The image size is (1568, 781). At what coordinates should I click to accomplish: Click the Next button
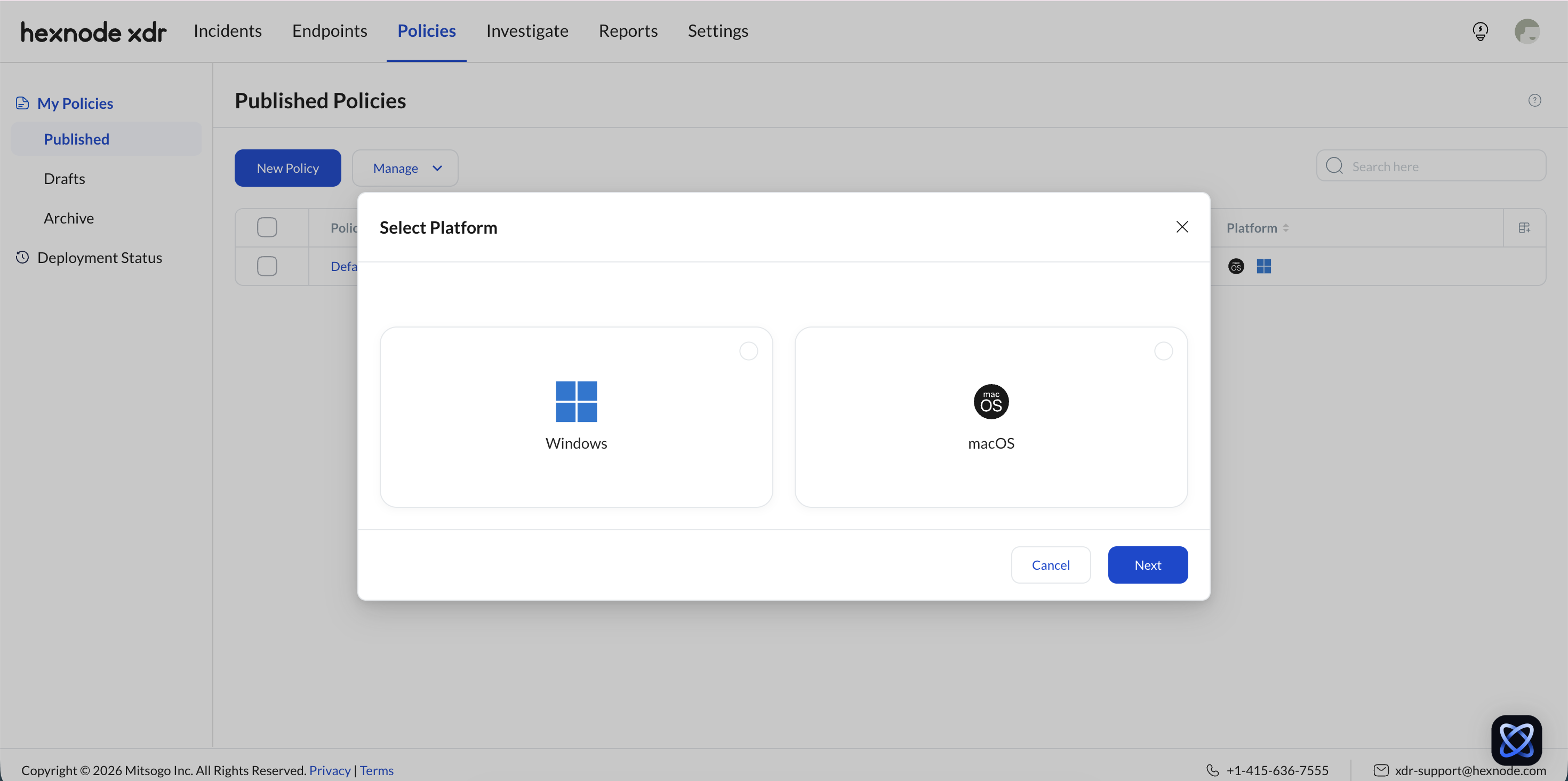coord(1147,565)
